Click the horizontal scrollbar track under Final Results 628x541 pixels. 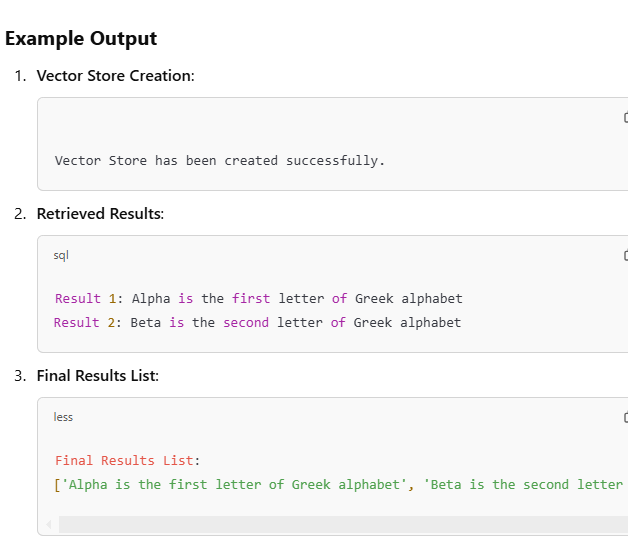coord(340,524)
